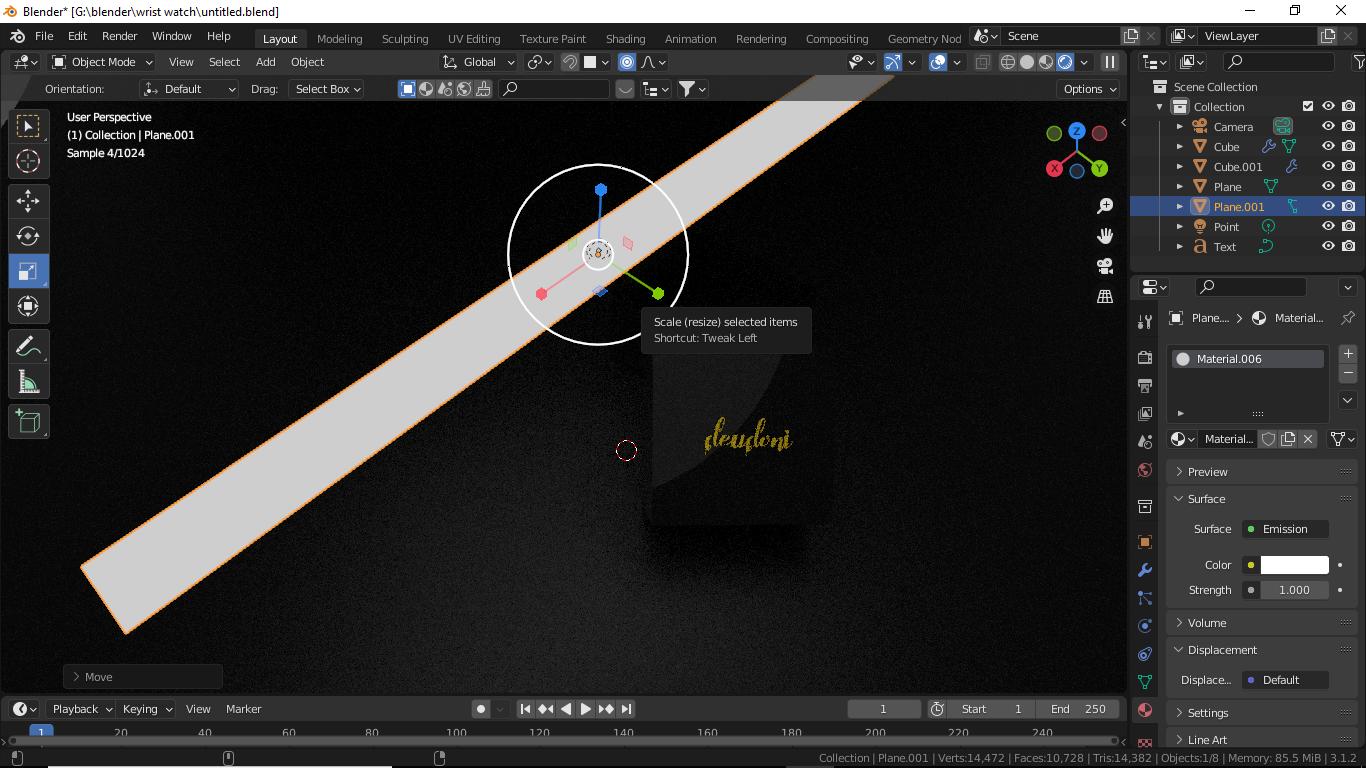Select the Annotate tool
The width and height of the screenshot is (1366, 768).
pyautogui.click(x=28, y=346)
